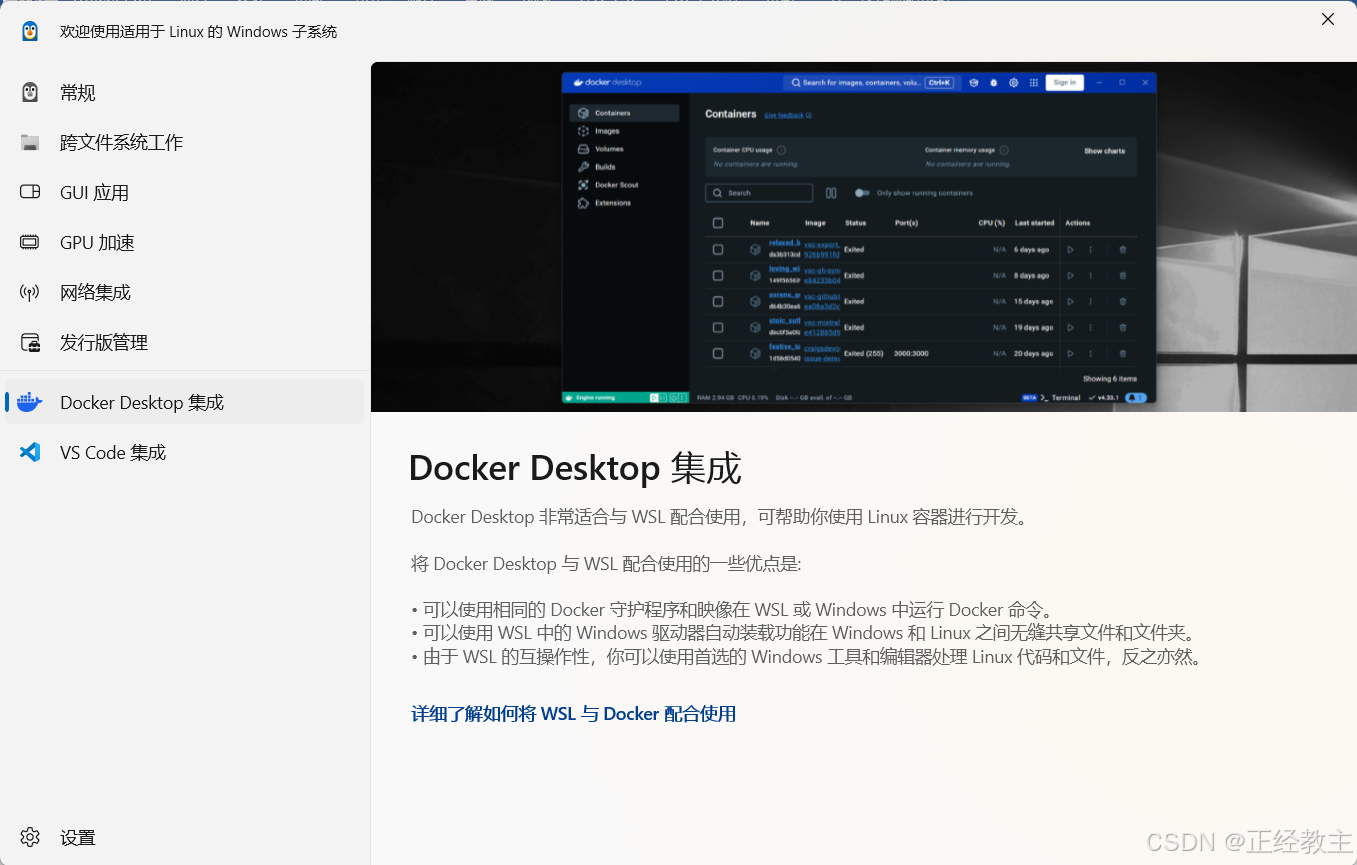
Task: Click the GUI 应用 window icon
Action: (x=30, y=192)
